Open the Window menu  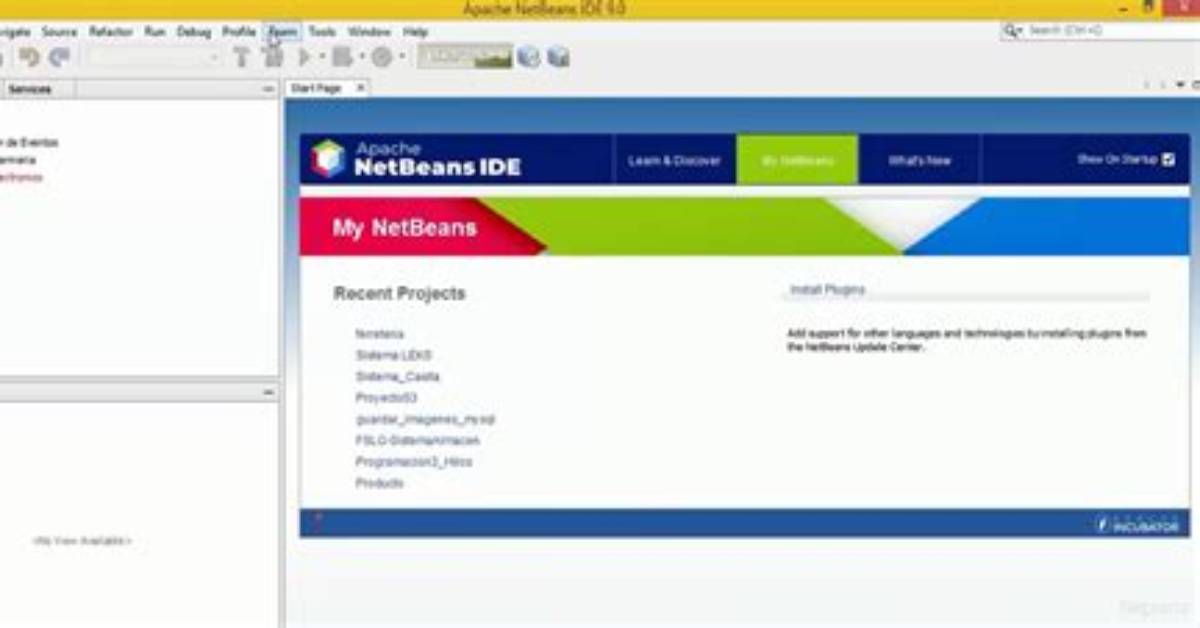369,32
